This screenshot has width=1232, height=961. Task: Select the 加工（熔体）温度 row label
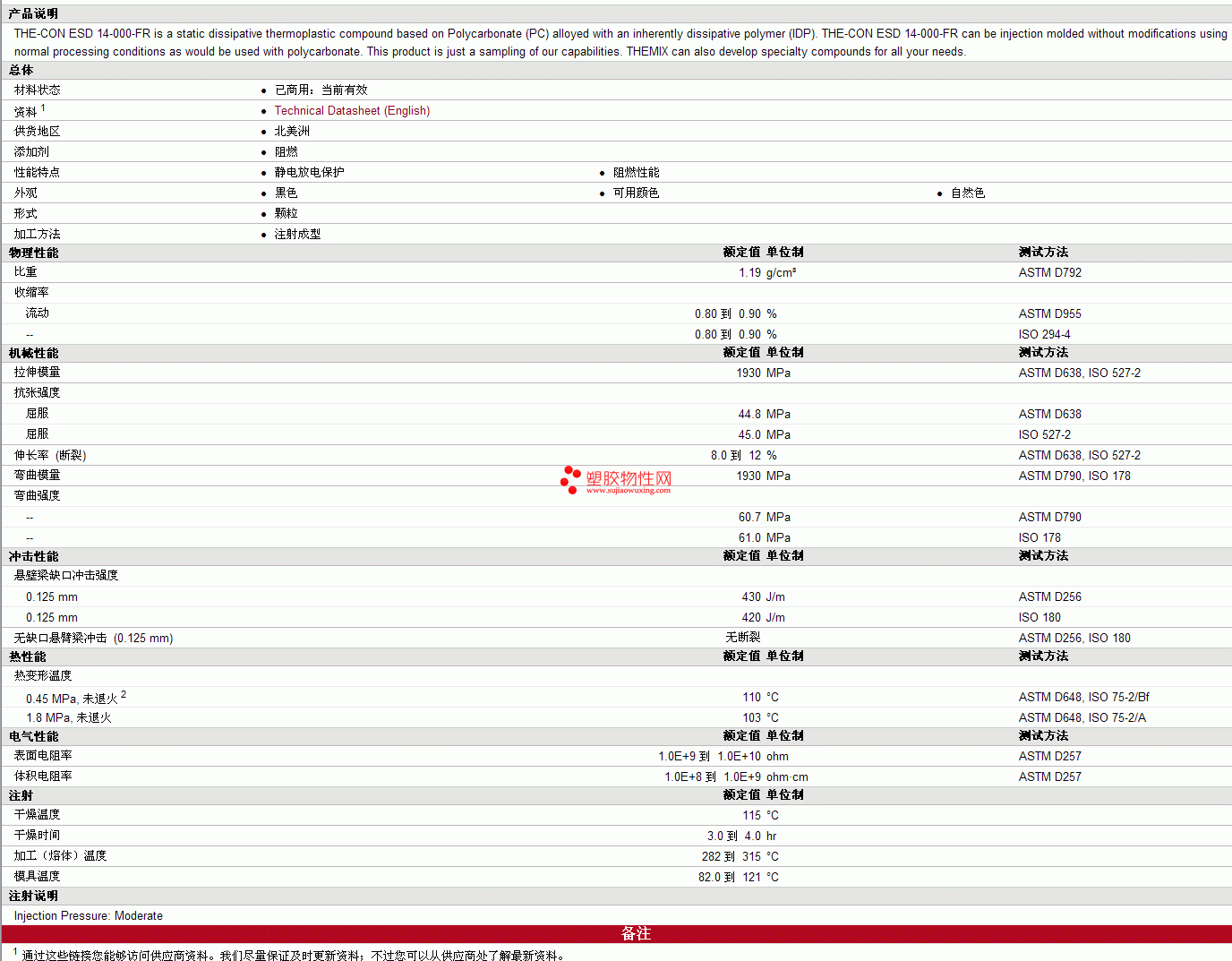coord(60,856)
